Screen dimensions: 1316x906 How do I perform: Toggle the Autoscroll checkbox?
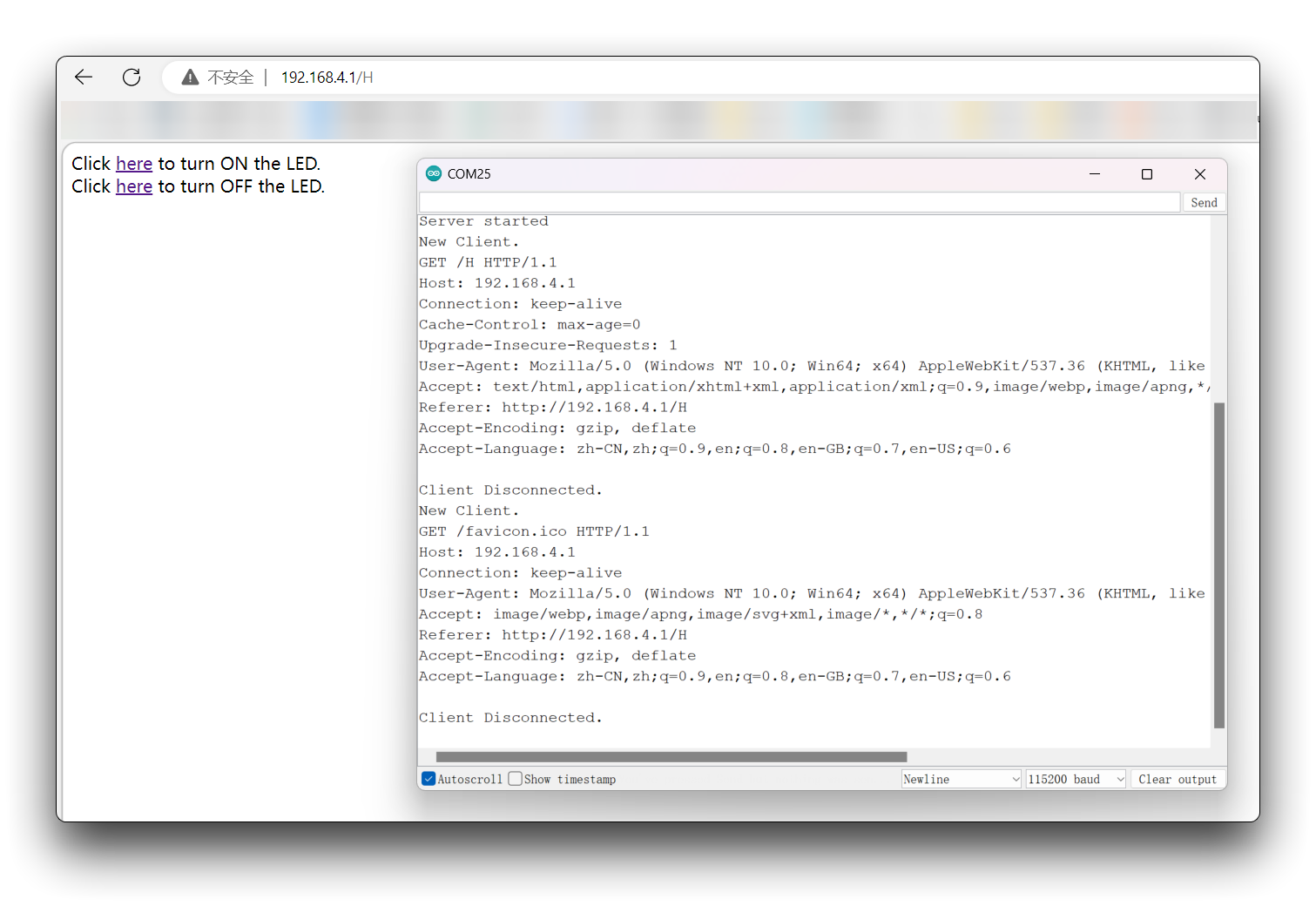(429, 779)
